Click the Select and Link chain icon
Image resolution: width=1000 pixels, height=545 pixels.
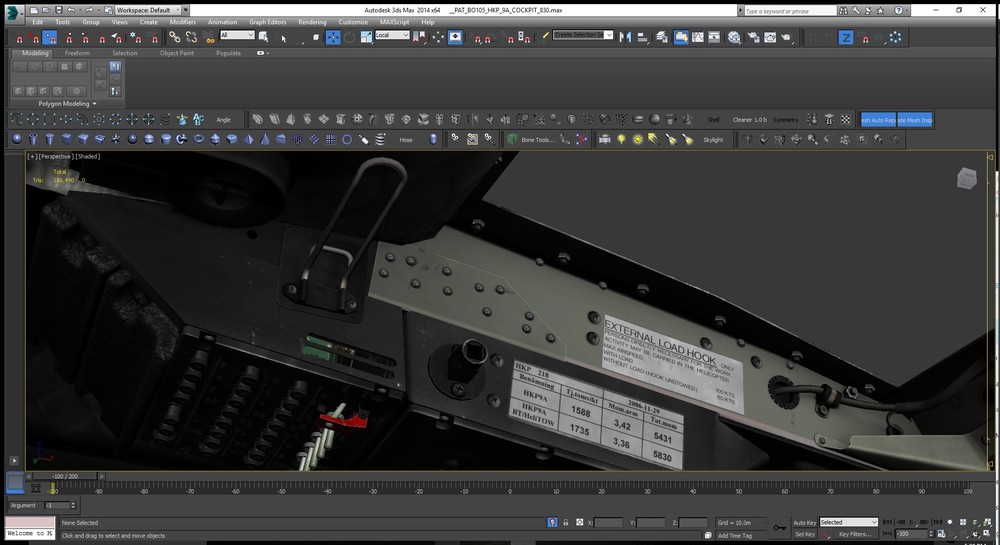[x=175, y=37]
